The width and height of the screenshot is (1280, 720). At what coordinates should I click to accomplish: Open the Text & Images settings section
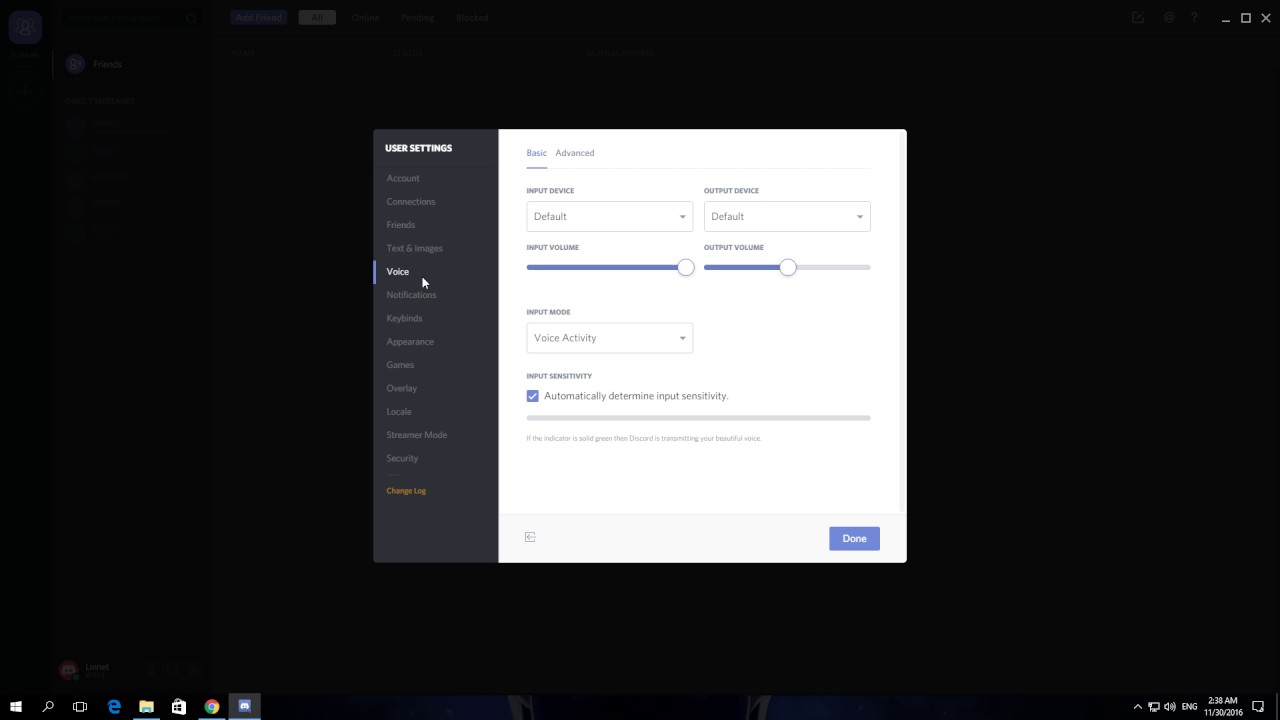[415, 248]
